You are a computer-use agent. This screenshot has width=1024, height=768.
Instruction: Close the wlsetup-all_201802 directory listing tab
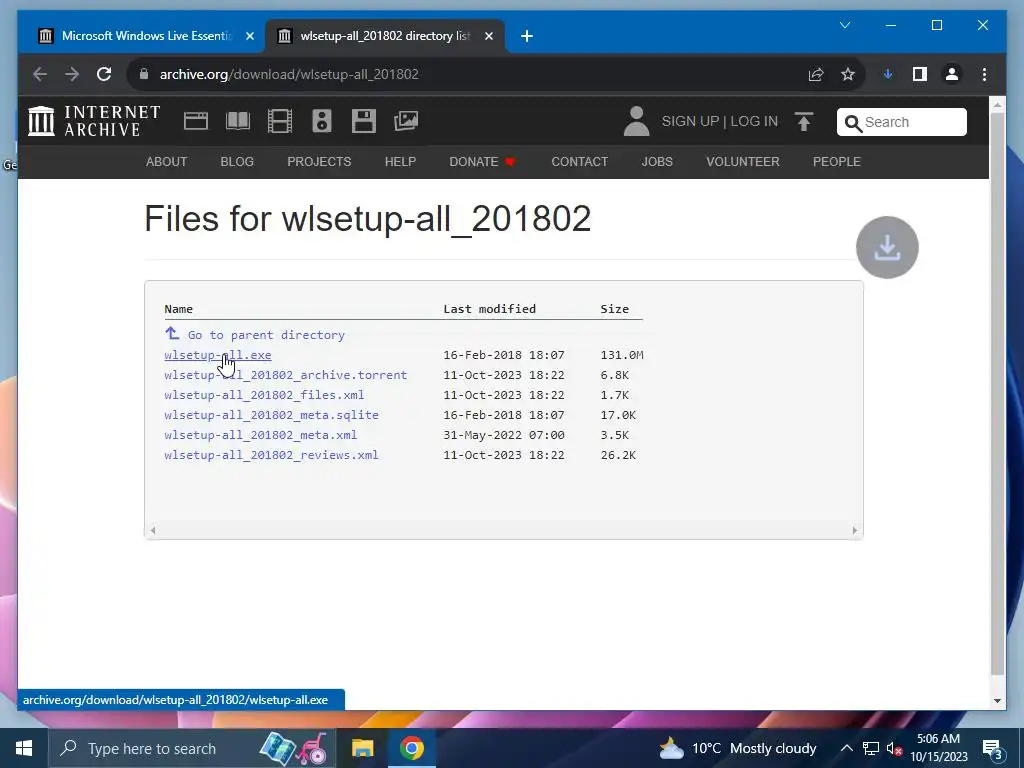(x=488, y=36)
